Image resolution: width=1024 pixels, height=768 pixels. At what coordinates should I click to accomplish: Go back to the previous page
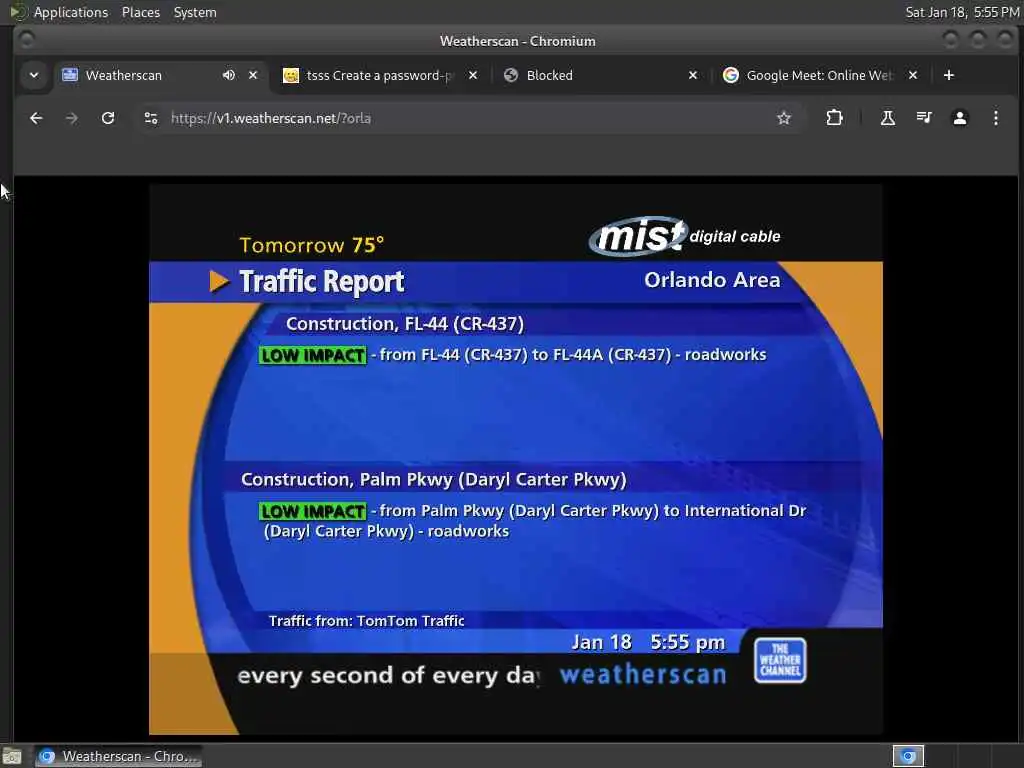pos(36,118)
